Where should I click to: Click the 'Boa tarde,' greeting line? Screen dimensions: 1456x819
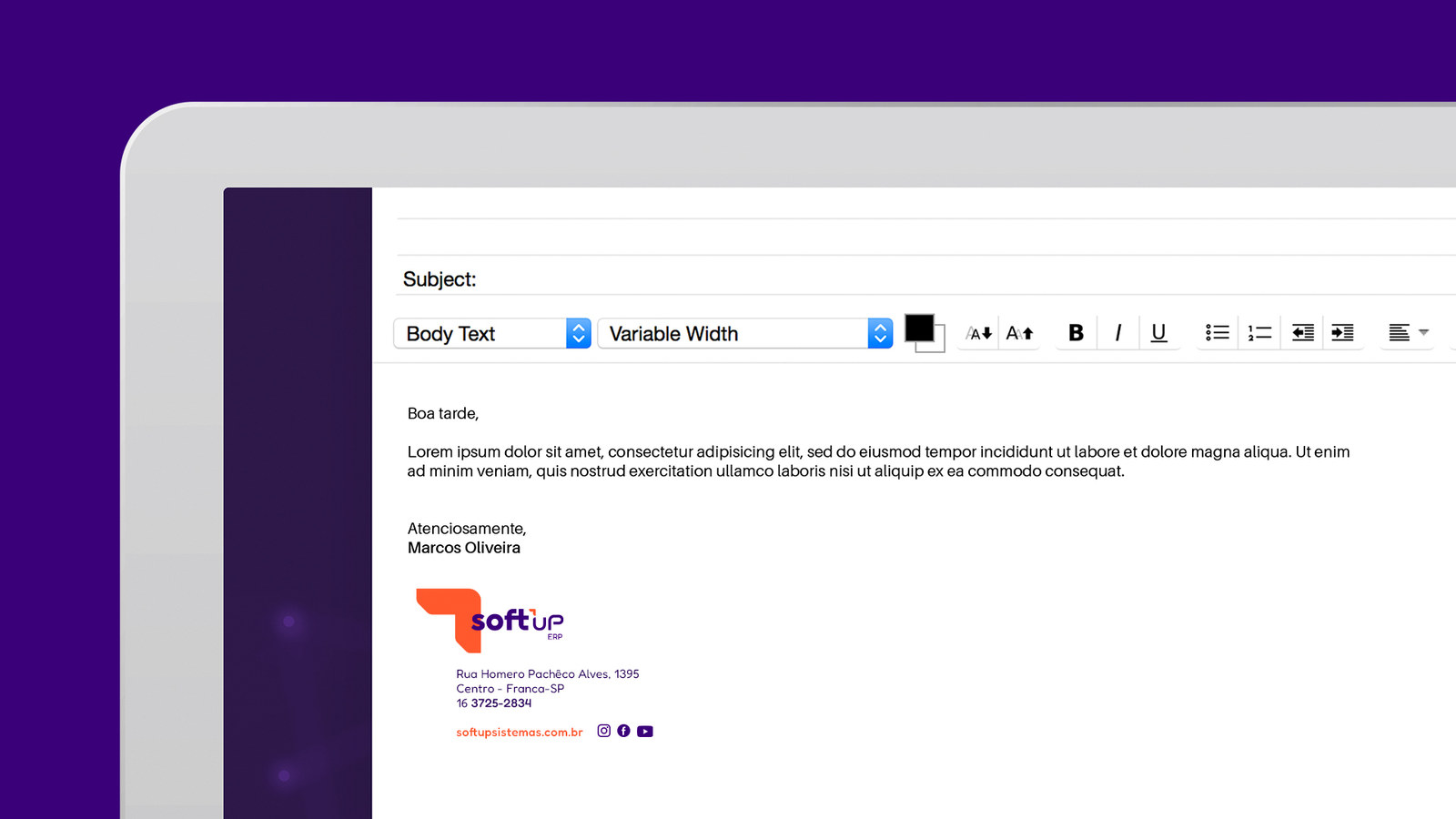[443, 413]
